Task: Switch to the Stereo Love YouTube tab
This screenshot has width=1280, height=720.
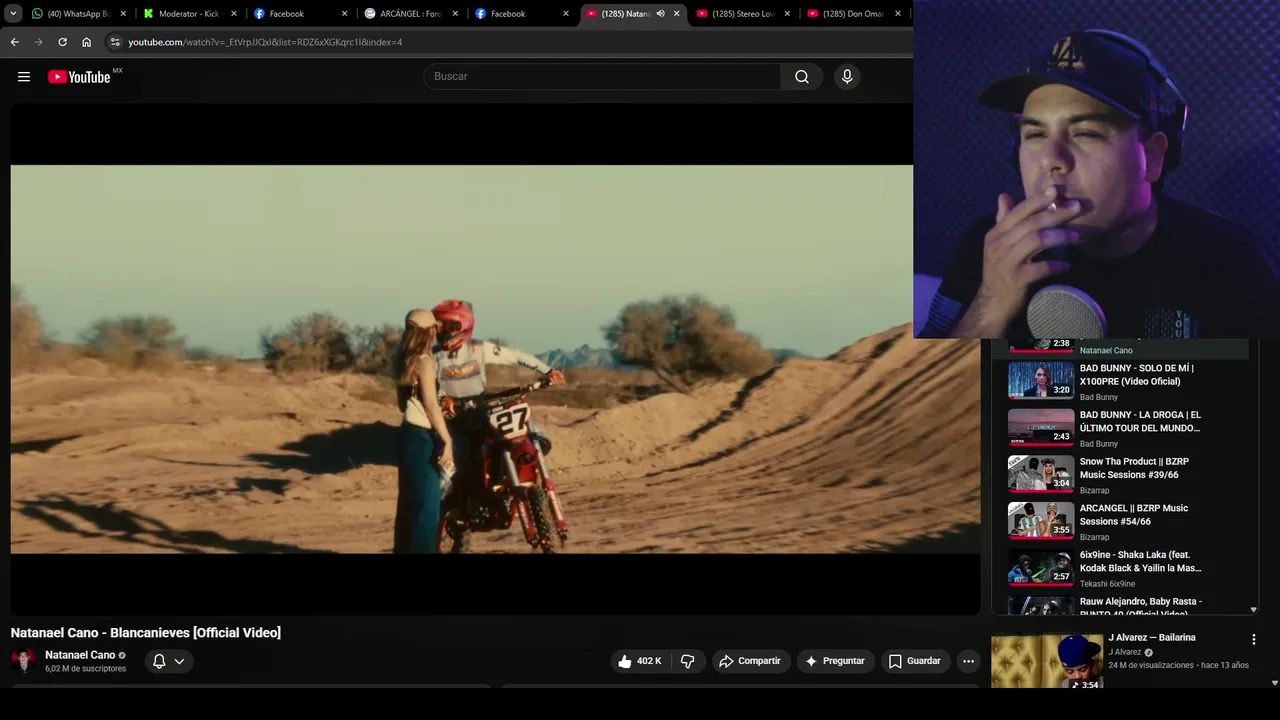Action: 742,14
